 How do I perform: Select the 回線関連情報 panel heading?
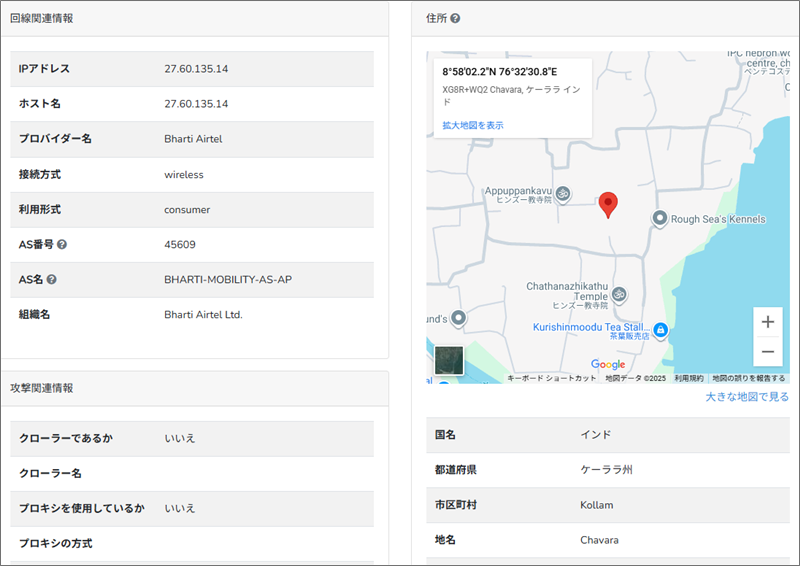(42, 18)
